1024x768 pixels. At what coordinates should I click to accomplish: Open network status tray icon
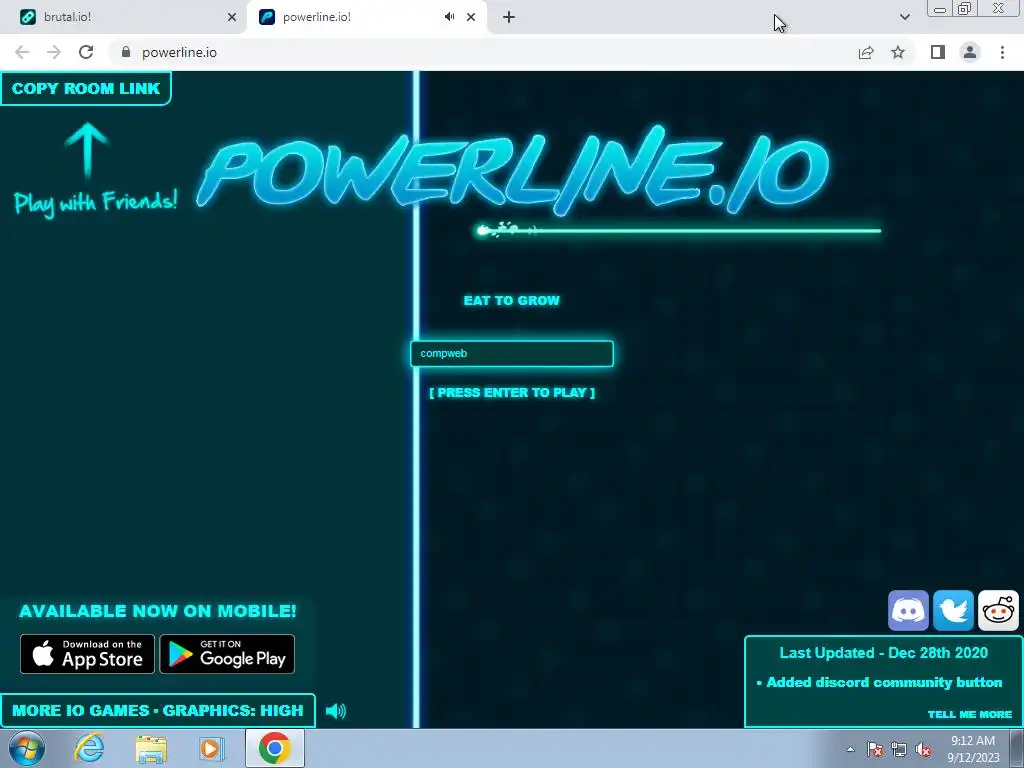tap(899, 749)
